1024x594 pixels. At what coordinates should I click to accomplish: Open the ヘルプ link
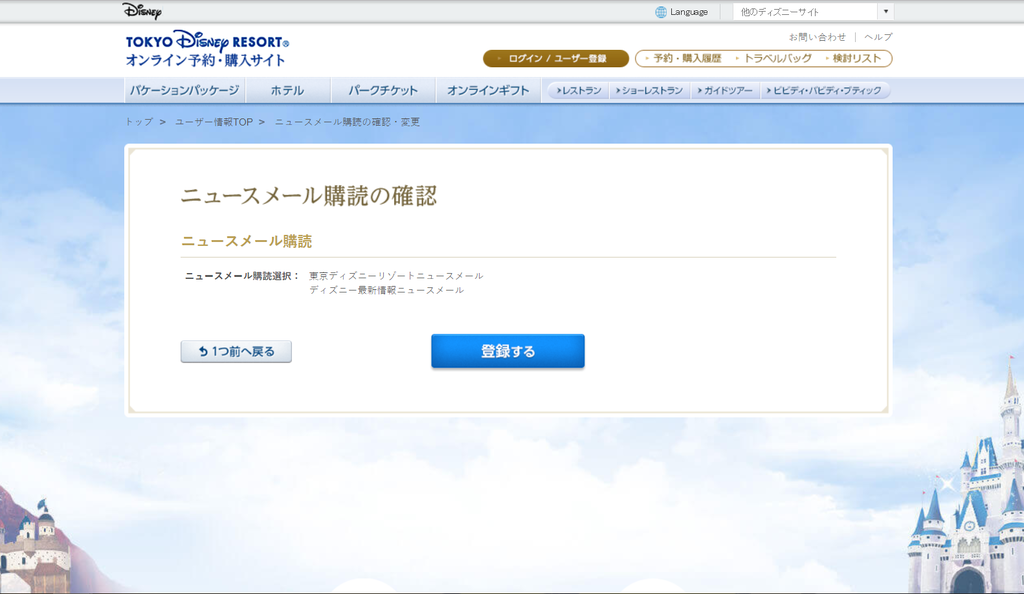coord(878,37)
